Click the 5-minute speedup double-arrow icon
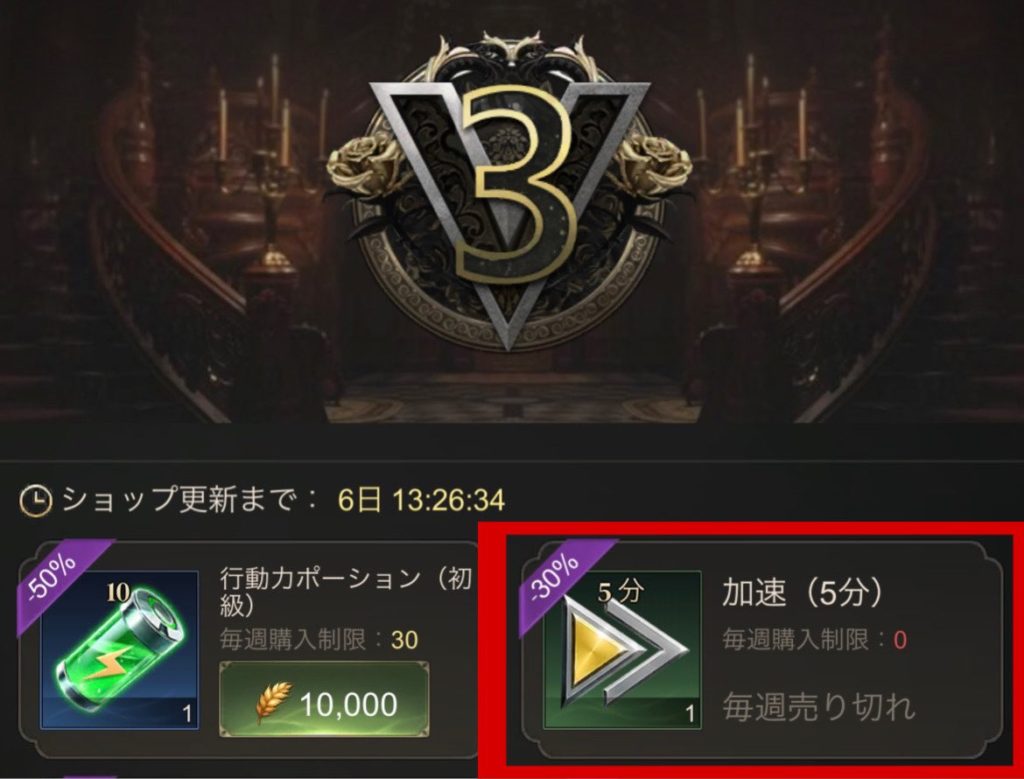Viewport: 1024px width, 779px height. pos(622,650)
